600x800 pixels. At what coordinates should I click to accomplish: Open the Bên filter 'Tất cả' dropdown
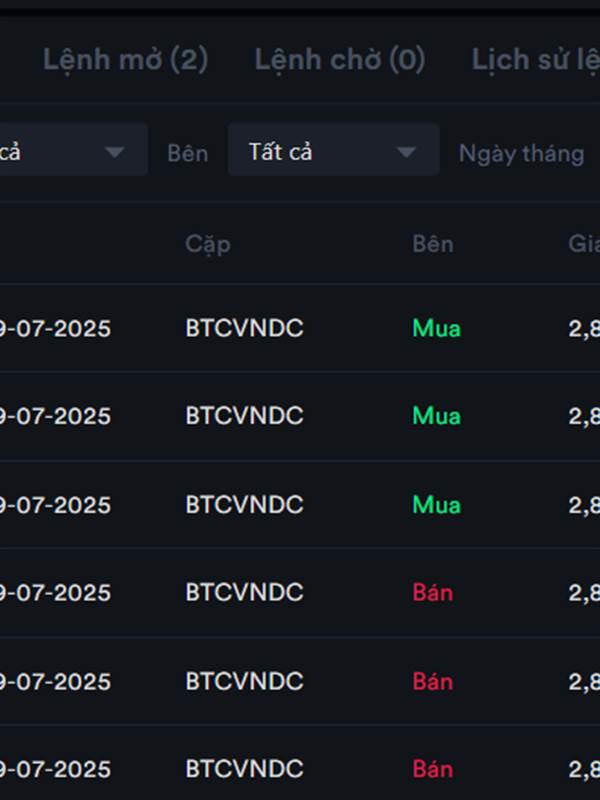pos(333,152)
